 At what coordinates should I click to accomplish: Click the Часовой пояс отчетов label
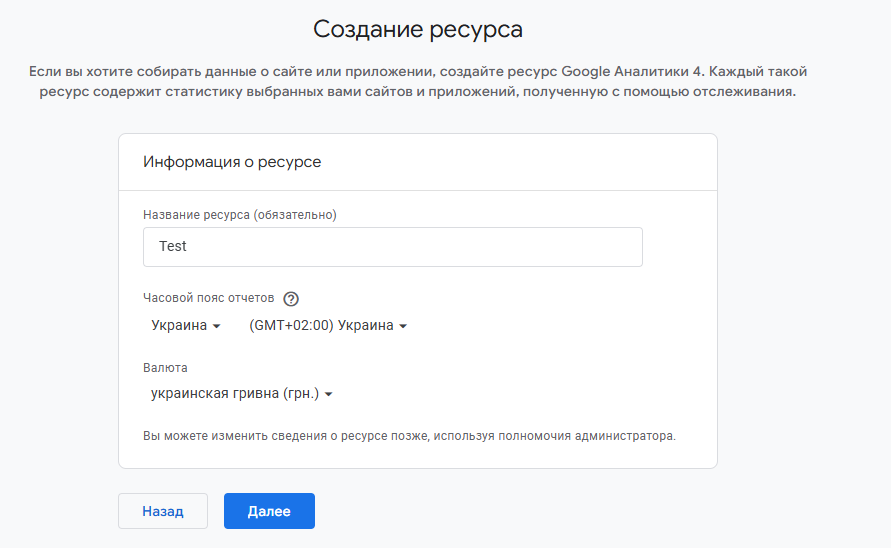point(208,298)
